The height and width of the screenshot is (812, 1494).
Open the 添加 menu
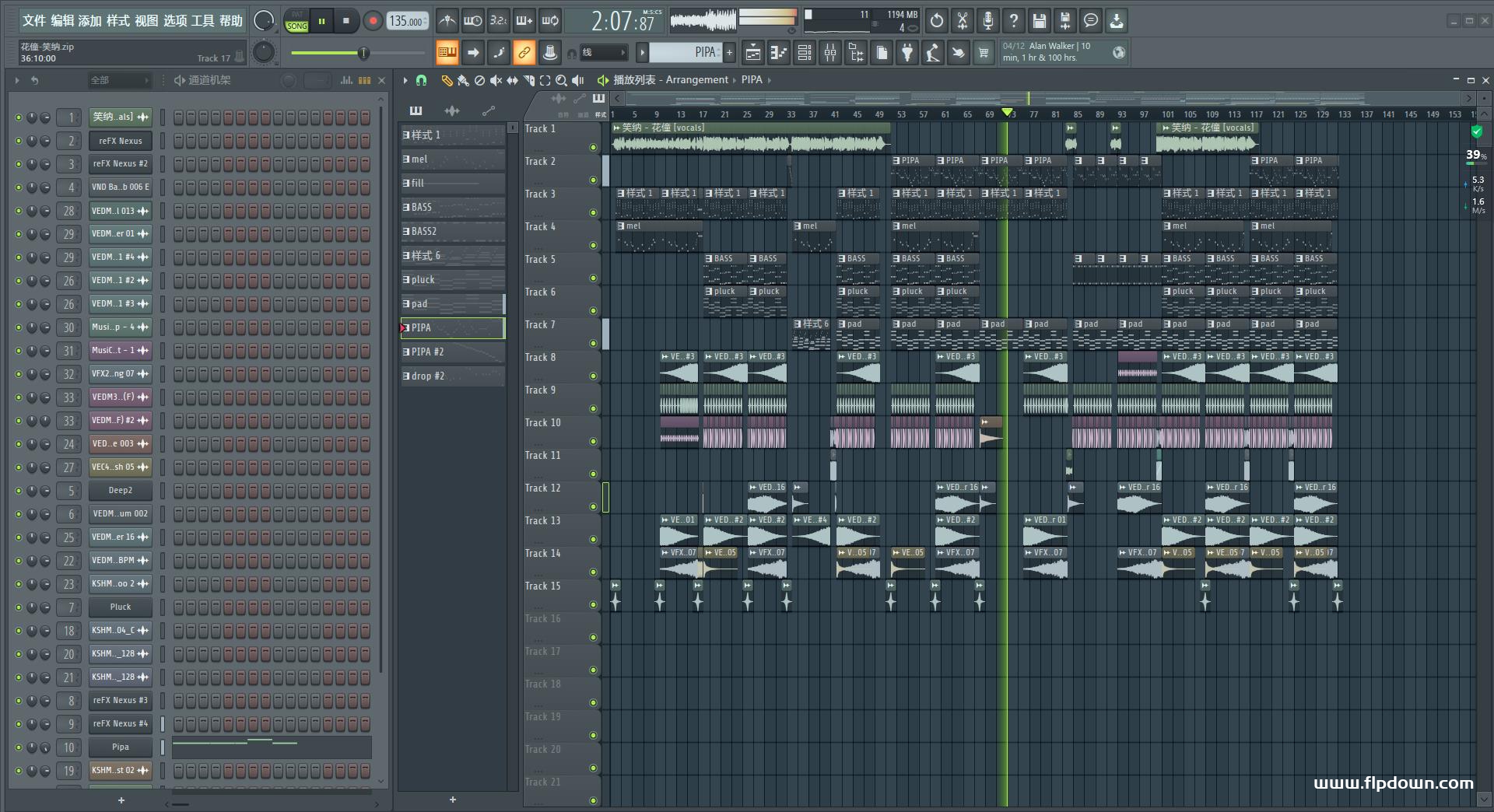click(x=89, y=21)
